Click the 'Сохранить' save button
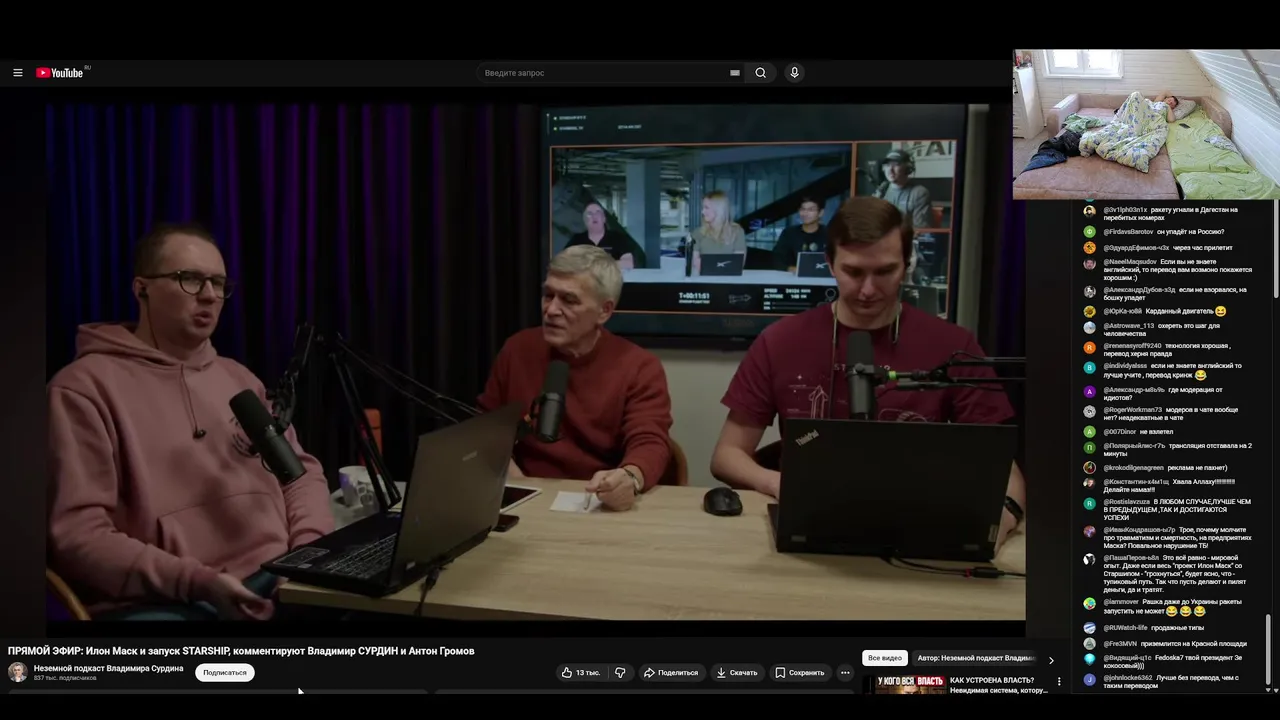This screenshot has width=1280, height=720. 800,673
